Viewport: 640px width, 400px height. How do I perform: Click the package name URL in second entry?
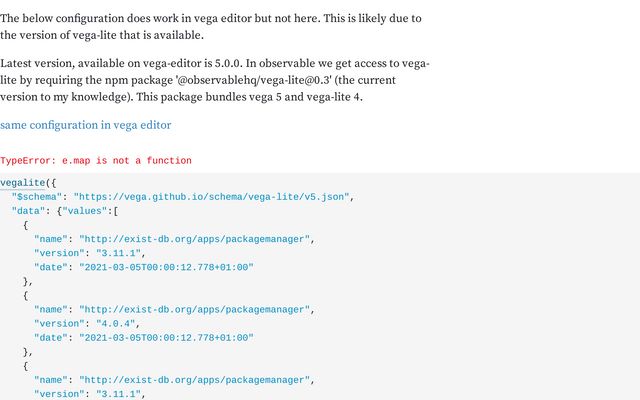[x=197, y=310]
